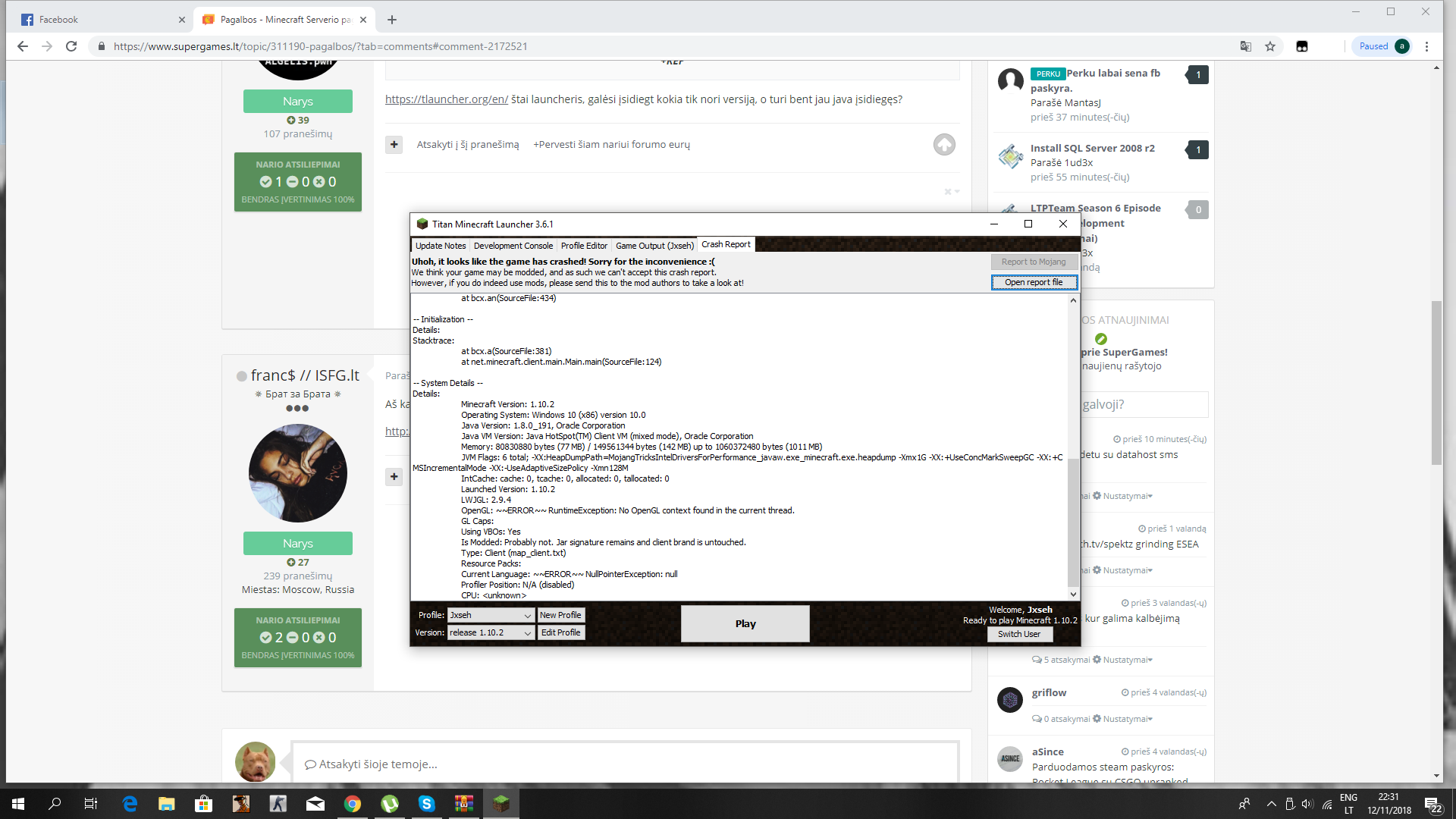
Task: Click browser back arrow
Action: [x=23, y=46]
